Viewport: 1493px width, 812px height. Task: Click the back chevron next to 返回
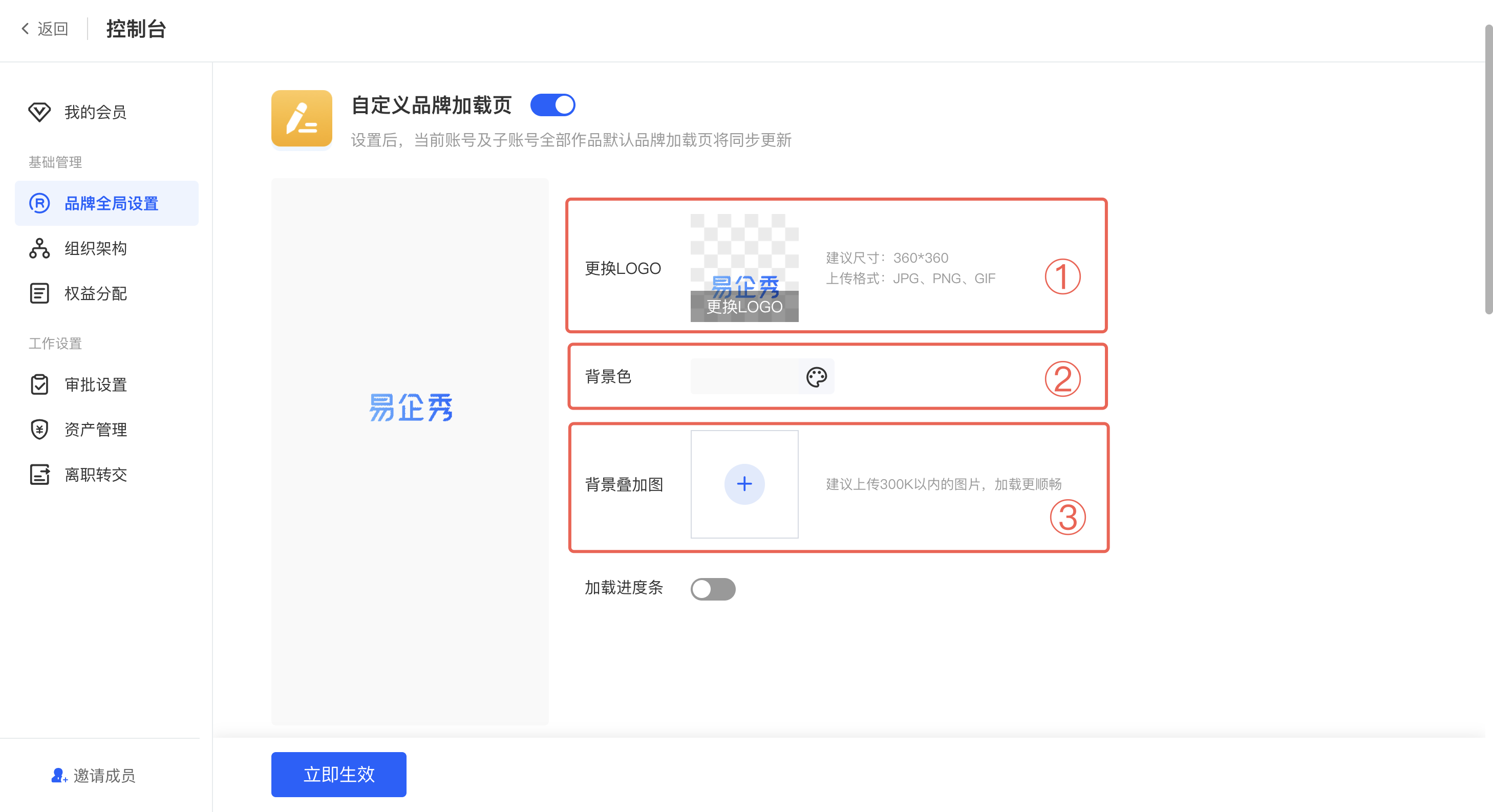[25, 28]
